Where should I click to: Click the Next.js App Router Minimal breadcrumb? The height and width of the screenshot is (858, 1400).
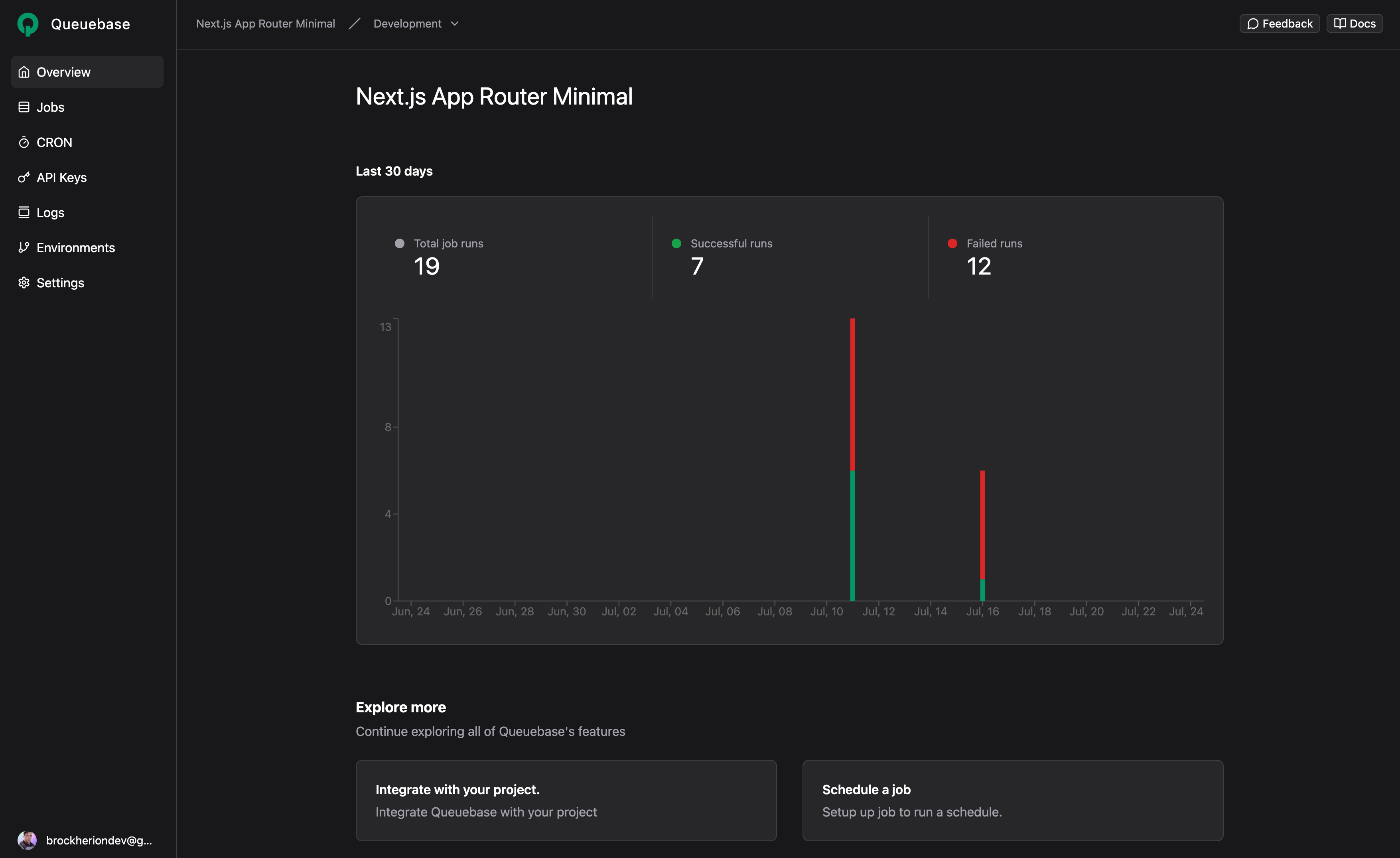[265, 23]
